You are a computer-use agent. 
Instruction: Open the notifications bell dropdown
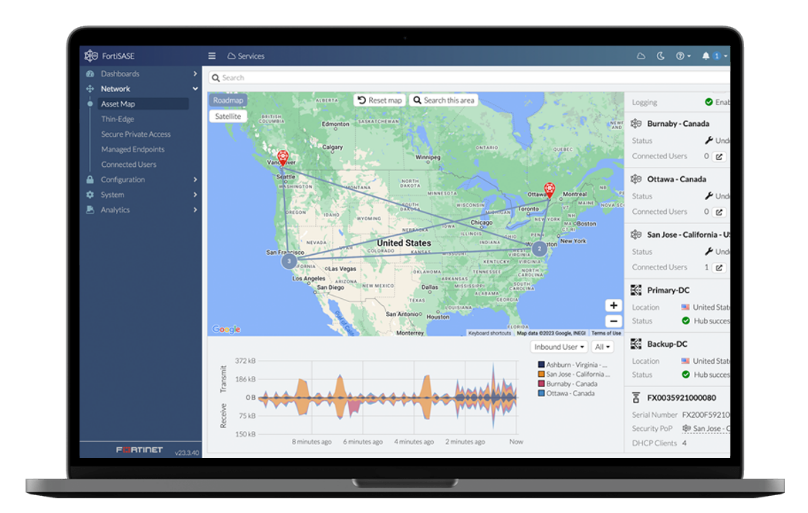714,56
